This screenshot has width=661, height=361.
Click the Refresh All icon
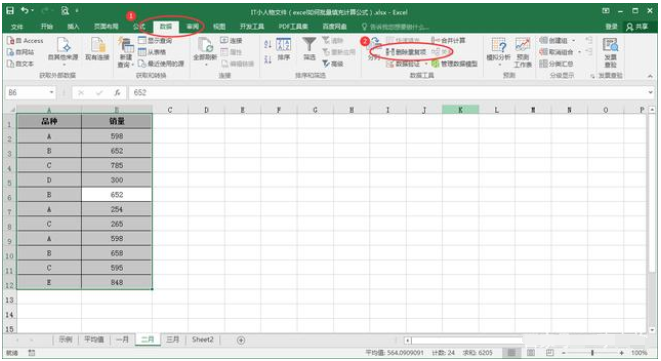[205, 45]
